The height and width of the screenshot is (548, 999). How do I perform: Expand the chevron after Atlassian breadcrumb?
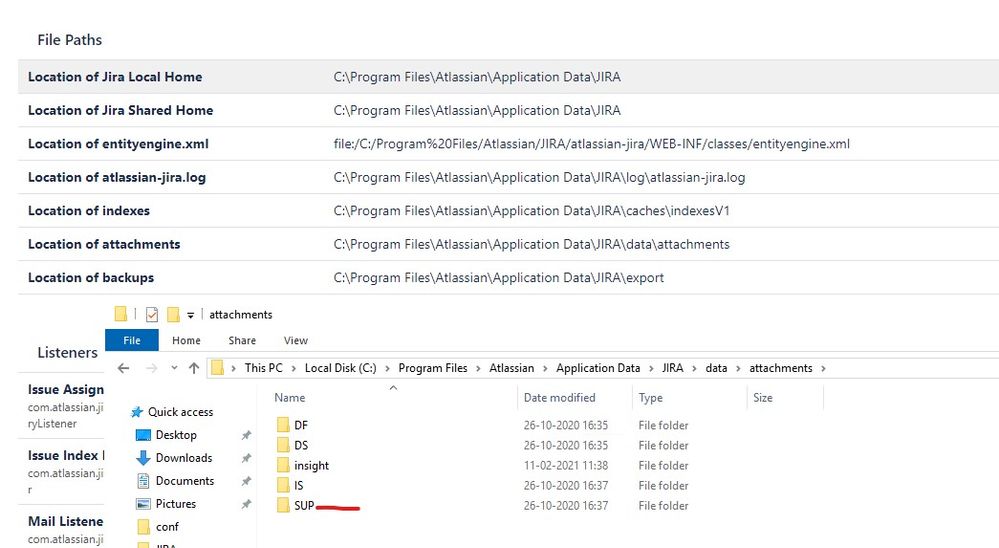[x=545, y=368]
